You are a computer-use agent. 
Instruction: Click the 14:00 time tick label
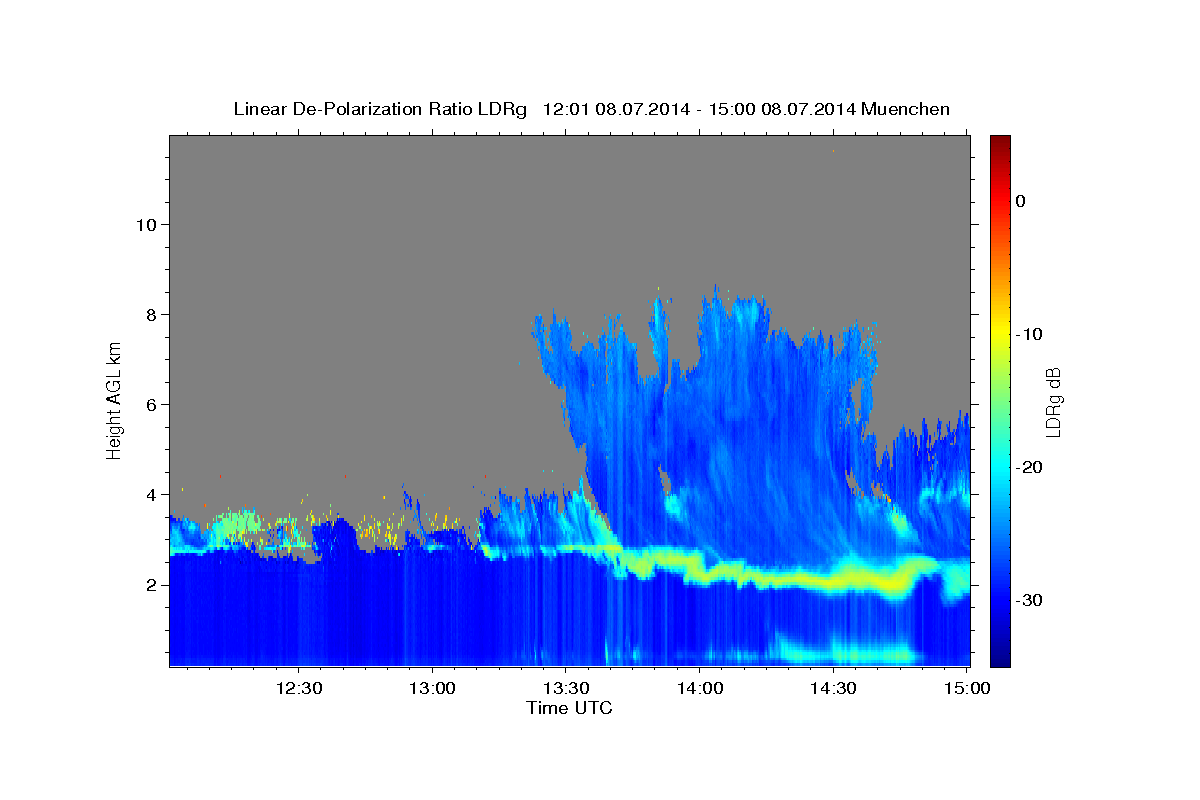coord(699,689)
